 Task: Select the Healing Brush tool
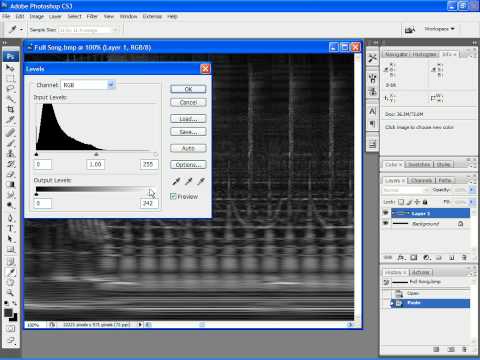[x=10, y=133]
